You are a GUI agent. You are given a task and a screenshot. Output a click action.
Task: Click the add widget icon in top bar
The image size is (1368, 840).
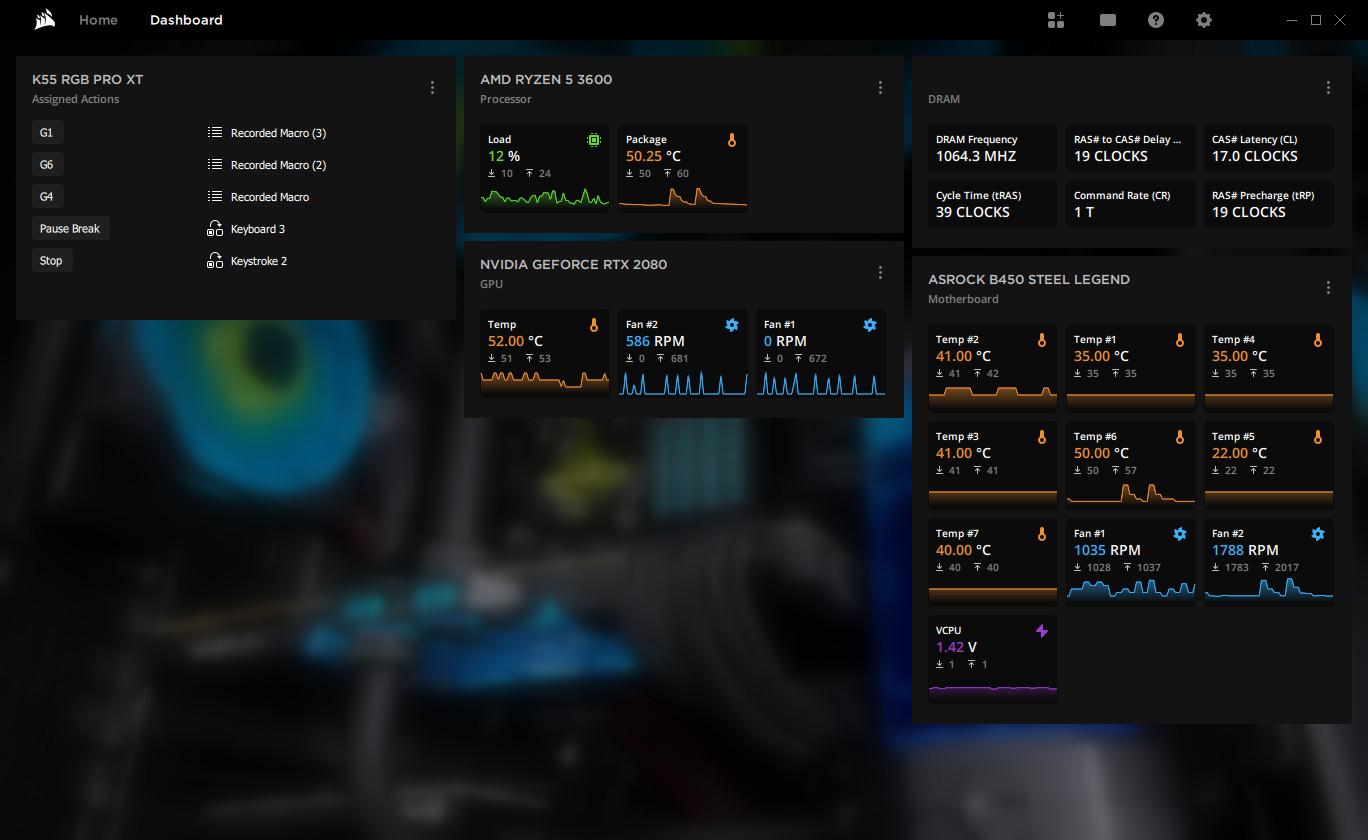[x=1056, y=20]
